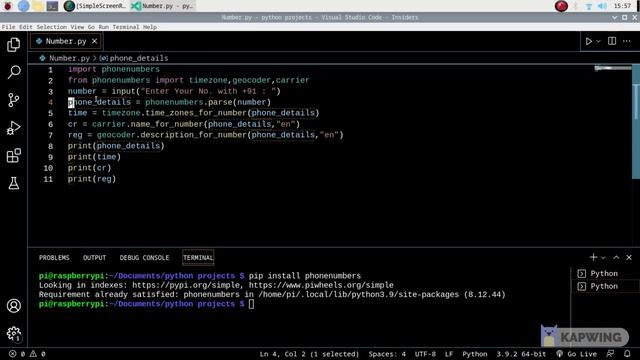Open the Help menu
640x360 pixels.
click(150, 27)
